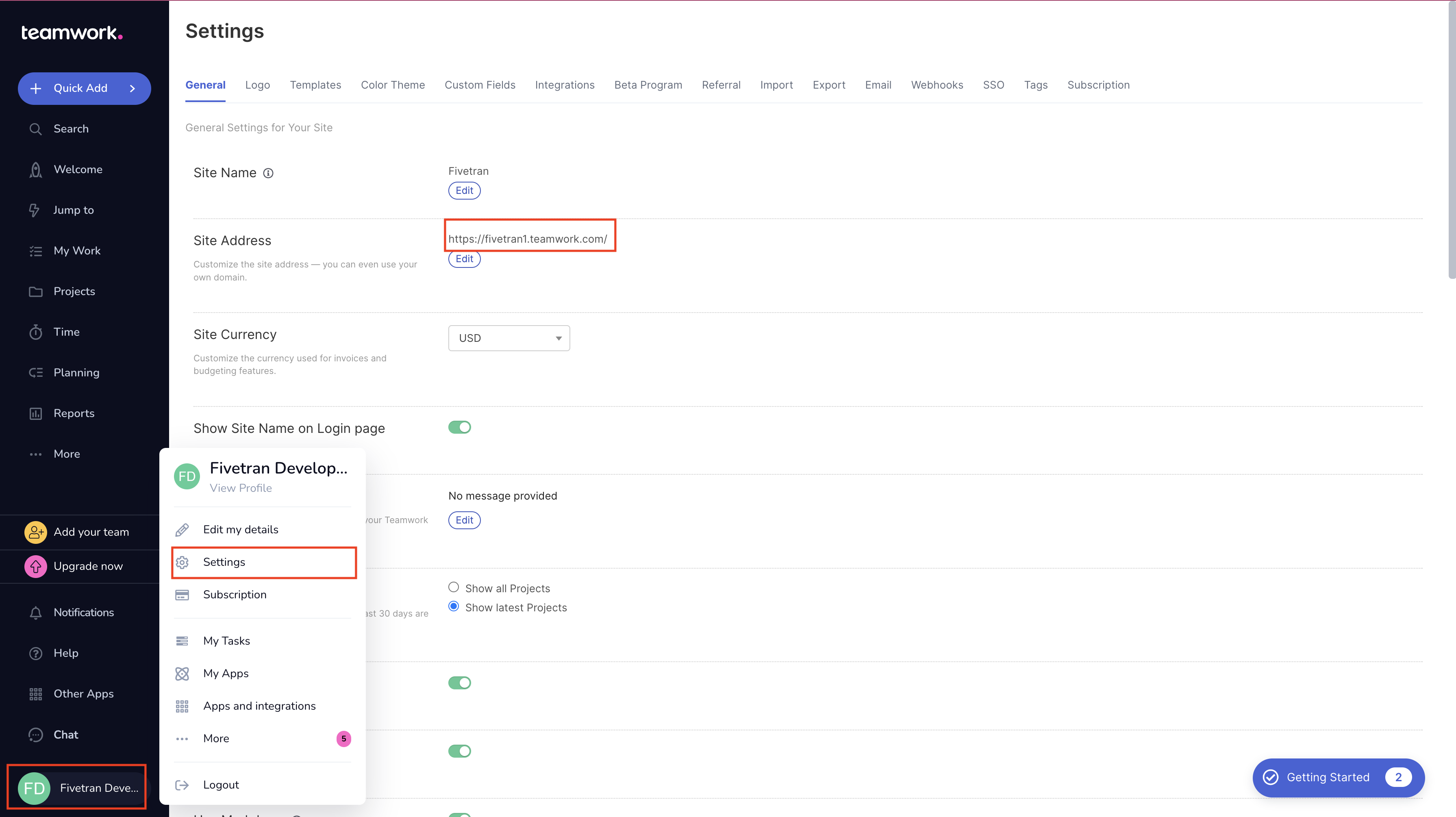Click the Getting Started count badge 2
The height and width of the screenshot is (817, 1456).
[x=1398, y=778]
